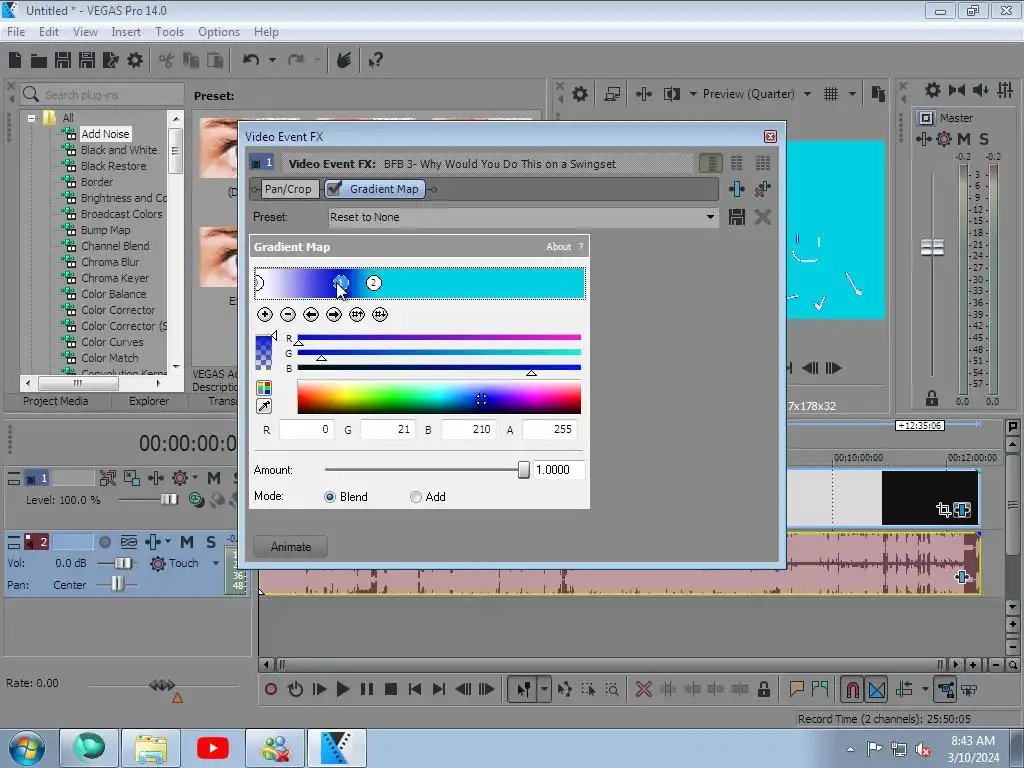Open YouTube from the Windows taskbar
Screen dimensions: 1024x768
click(212, 748)
